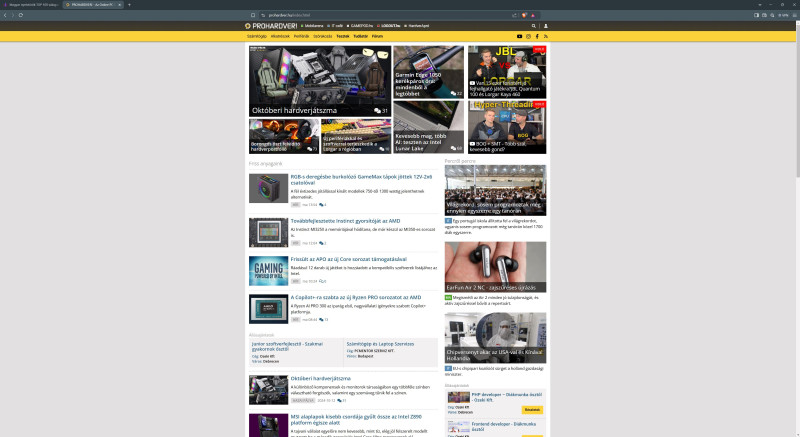This screenshot has height=437, width=800.
Task: Click the browser back arrow
Action: [x=5, y=15]
